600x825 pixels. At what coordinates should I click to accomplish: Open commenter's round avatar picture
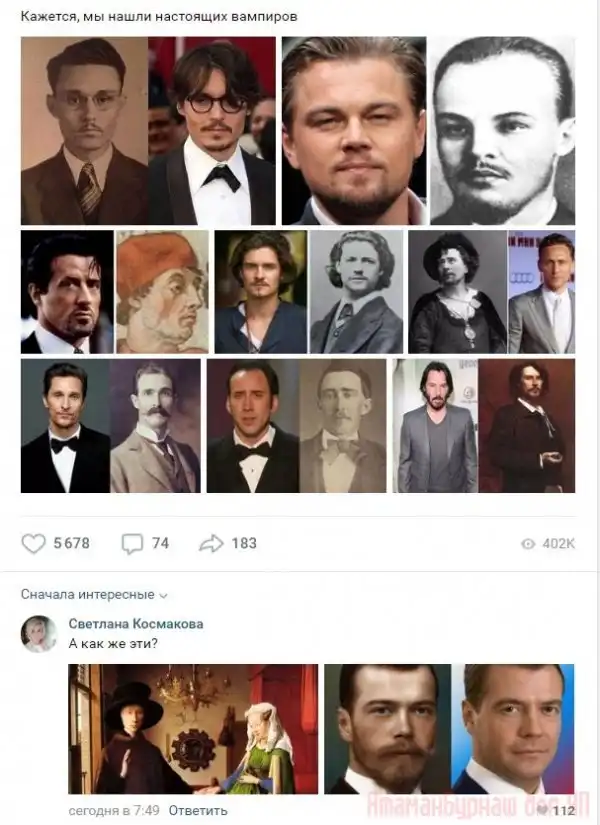40,634
